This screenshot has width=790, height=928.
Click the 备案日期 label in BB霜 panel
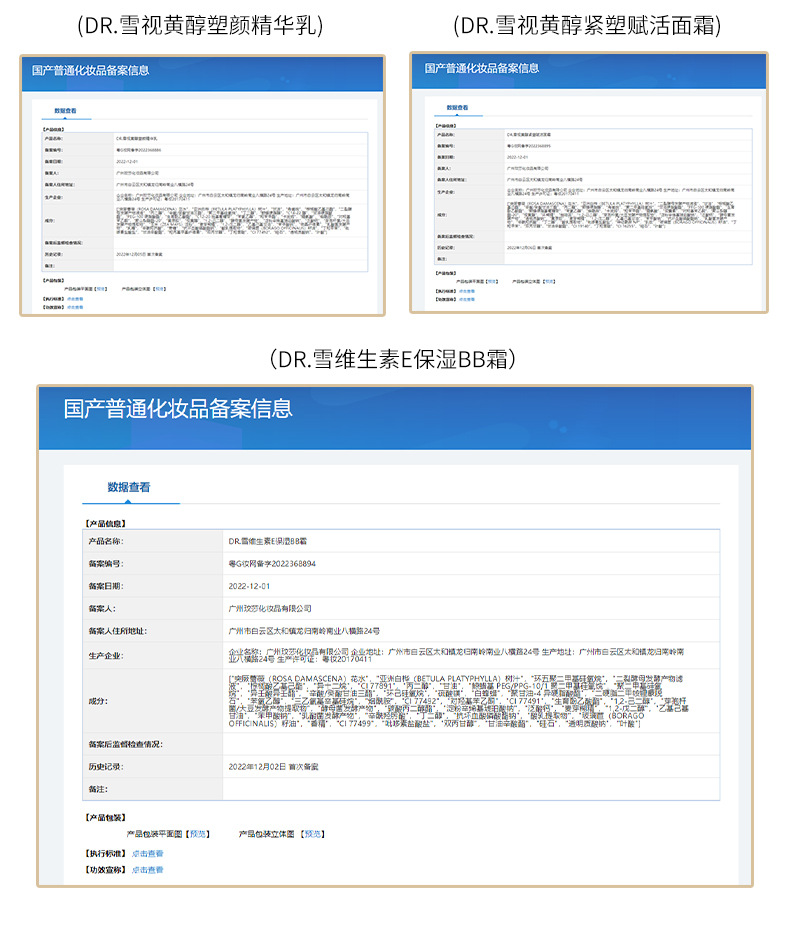[x=106, y=586]
